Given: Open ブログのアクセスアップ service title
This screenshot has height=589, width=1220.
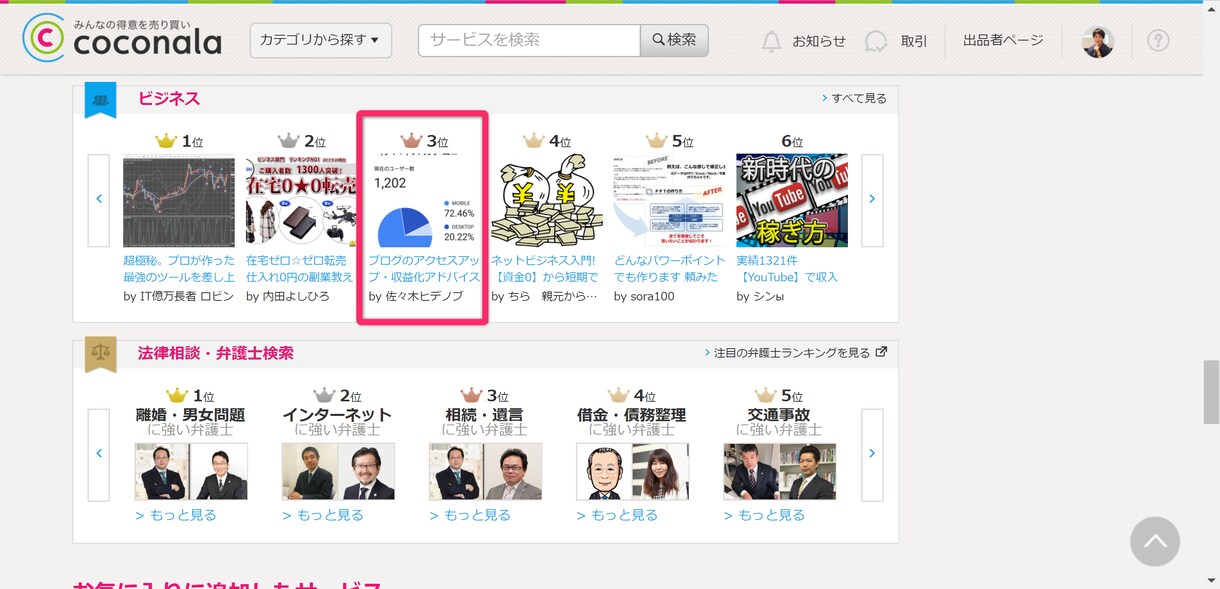Looking at the screenshot, I should pyautogui.click(x=425, y=268).
